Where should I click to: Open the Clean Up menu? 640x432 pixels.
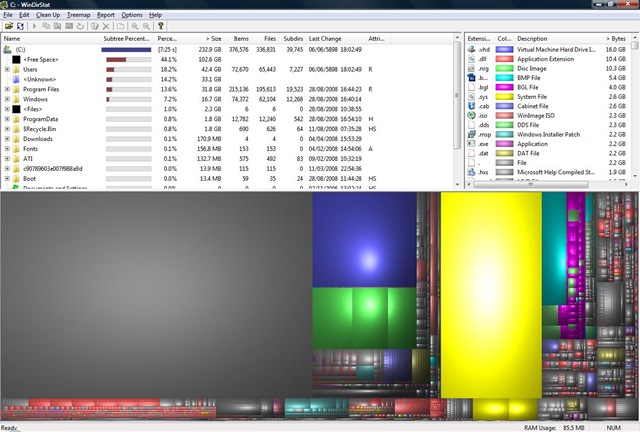pyautogui.click(x=48, y=16)
